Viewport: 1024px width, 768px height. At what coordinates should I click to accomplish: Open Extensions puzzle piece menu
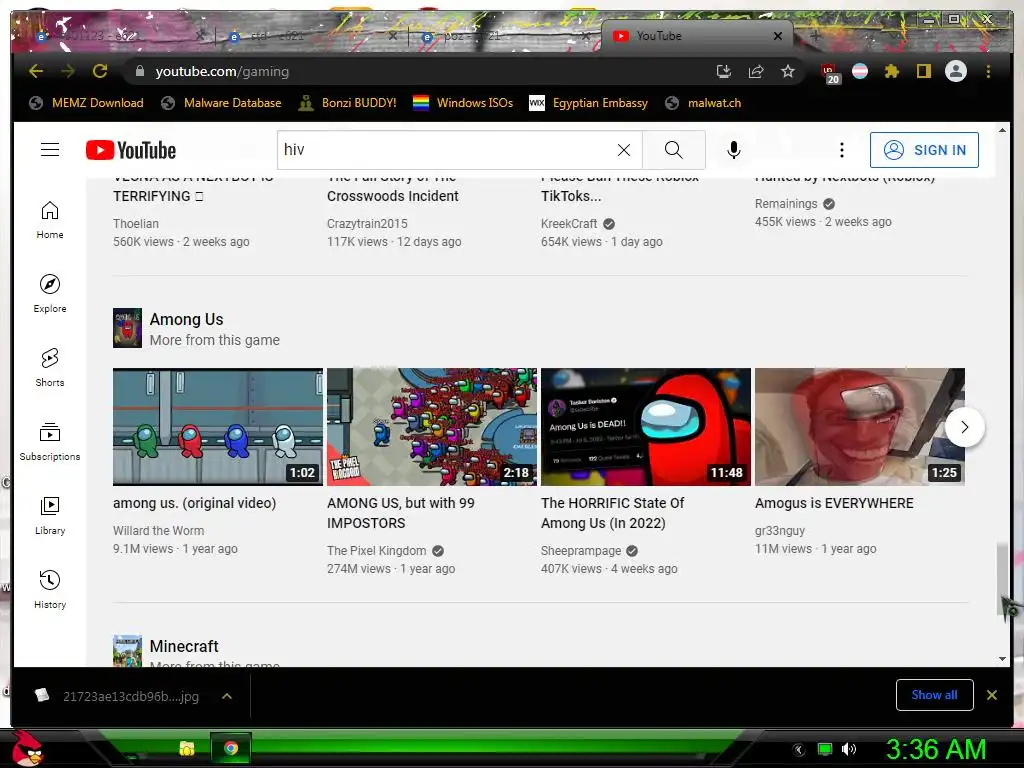pyautogui.click(x=891, y=71)
